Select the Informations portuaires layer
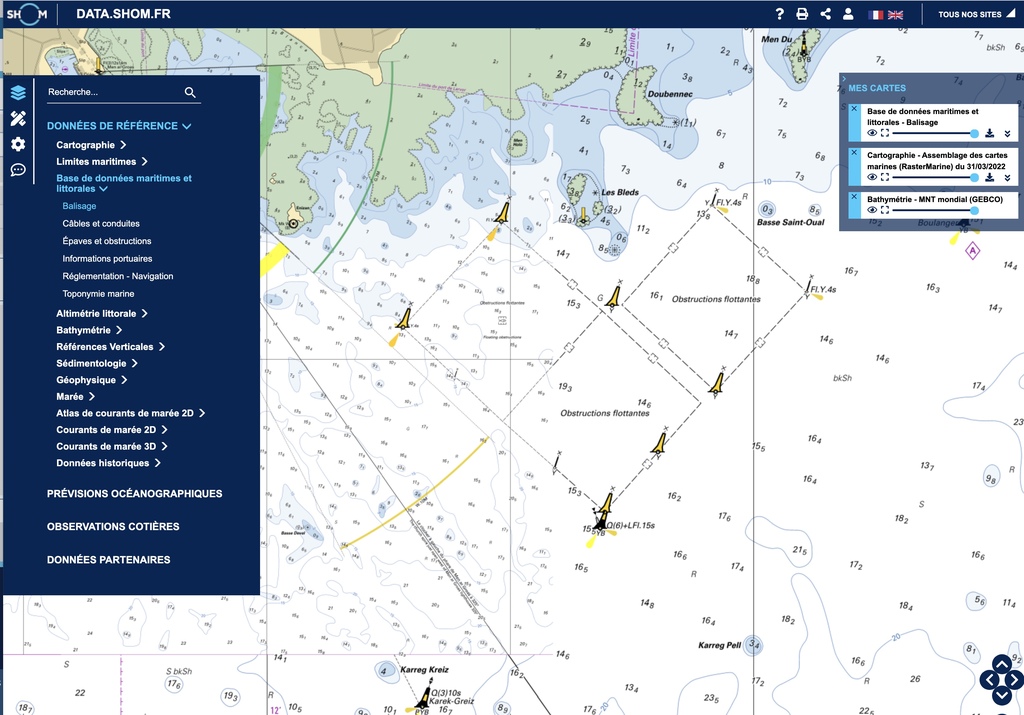 [108, 259]
